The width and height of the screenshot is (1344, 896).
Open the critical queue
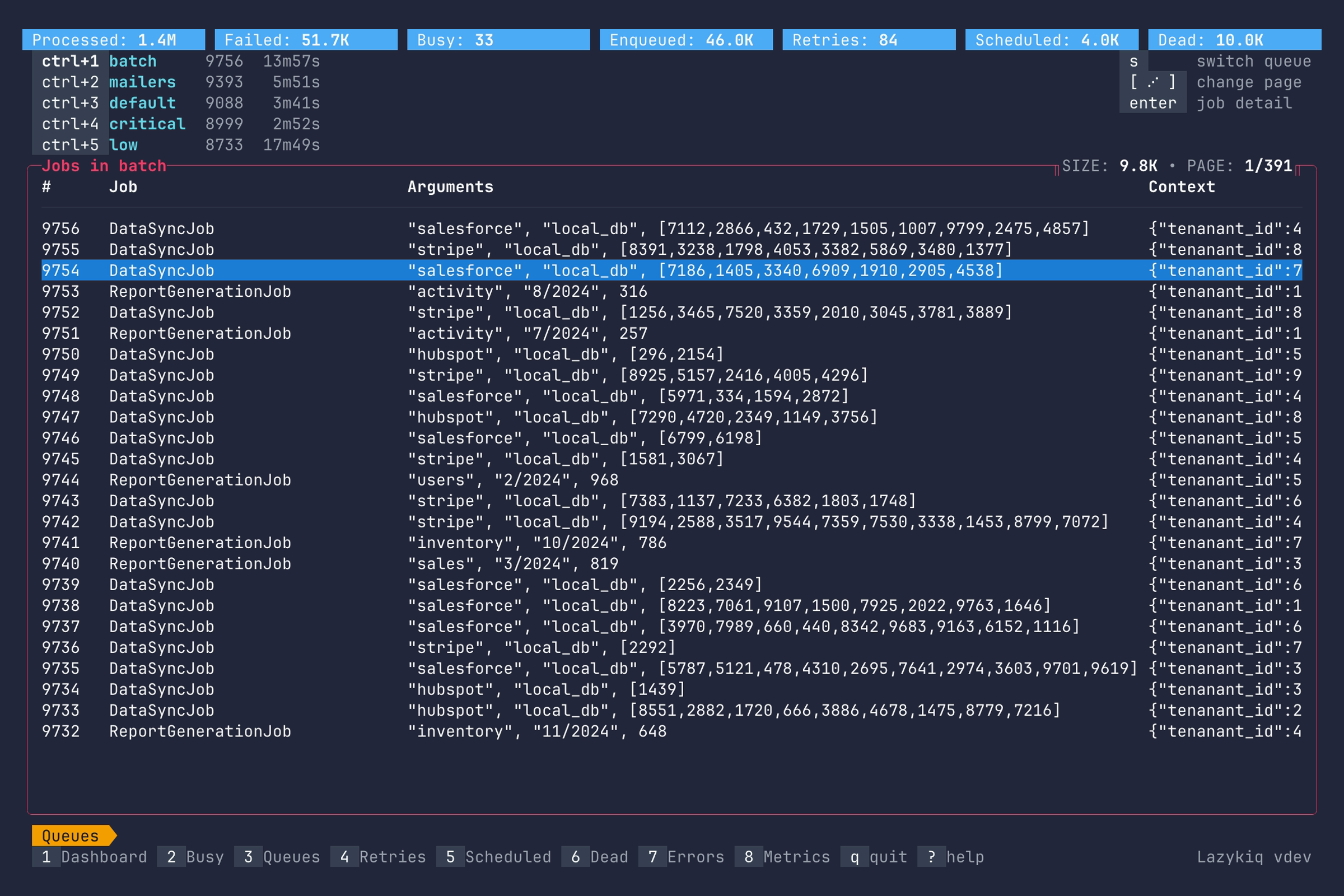click(147, 123)
